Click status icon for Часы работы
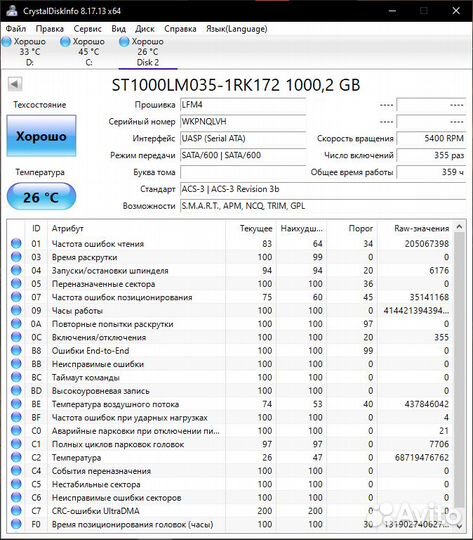This screenshot has height=540, width=473. pos(16,310)
